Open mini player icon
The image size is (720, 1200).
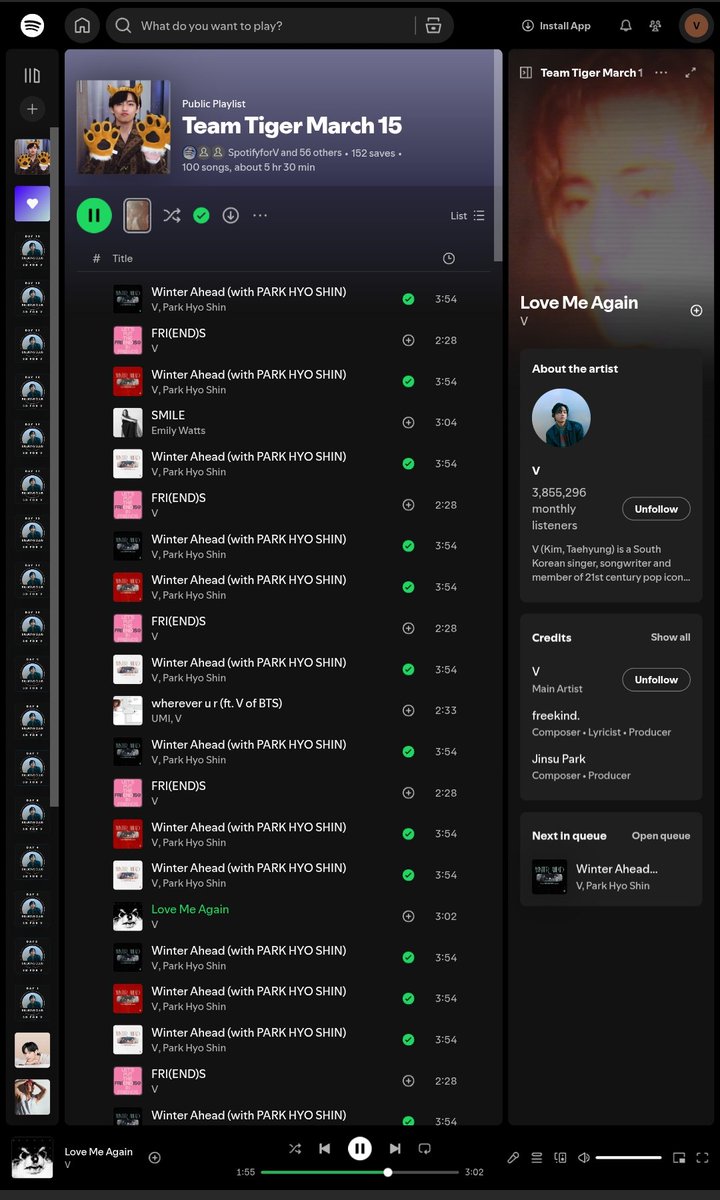tap(679, 1158)
